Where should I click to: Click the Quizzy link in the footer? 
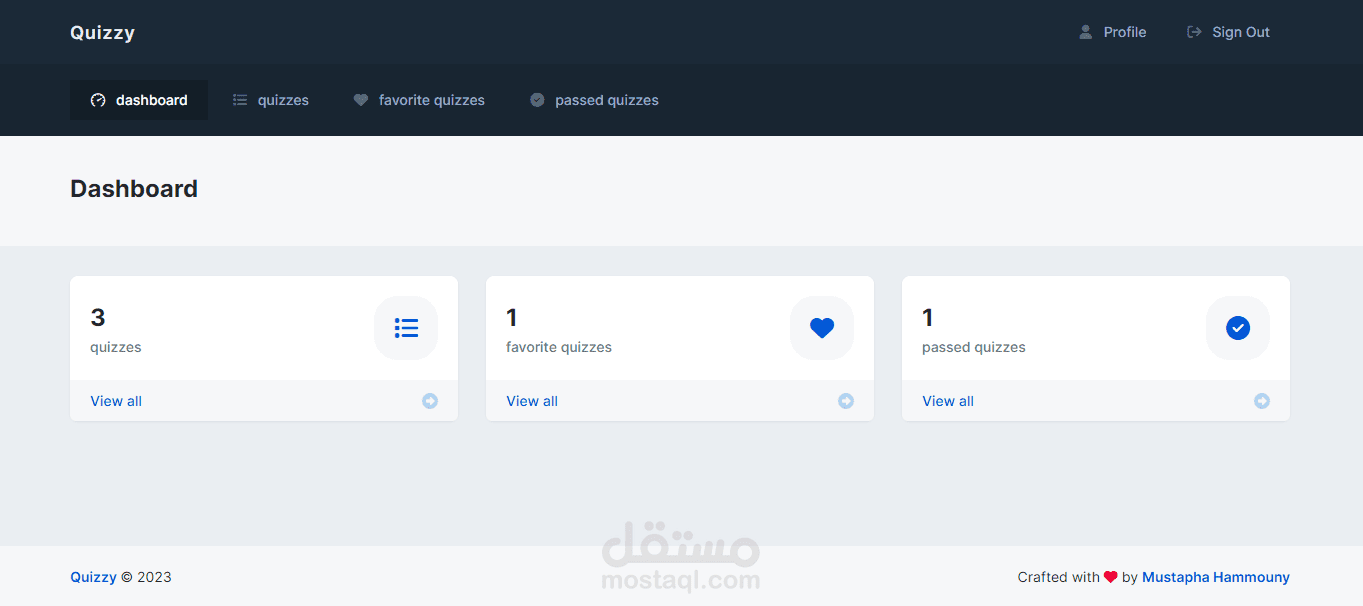pos(93,577)
